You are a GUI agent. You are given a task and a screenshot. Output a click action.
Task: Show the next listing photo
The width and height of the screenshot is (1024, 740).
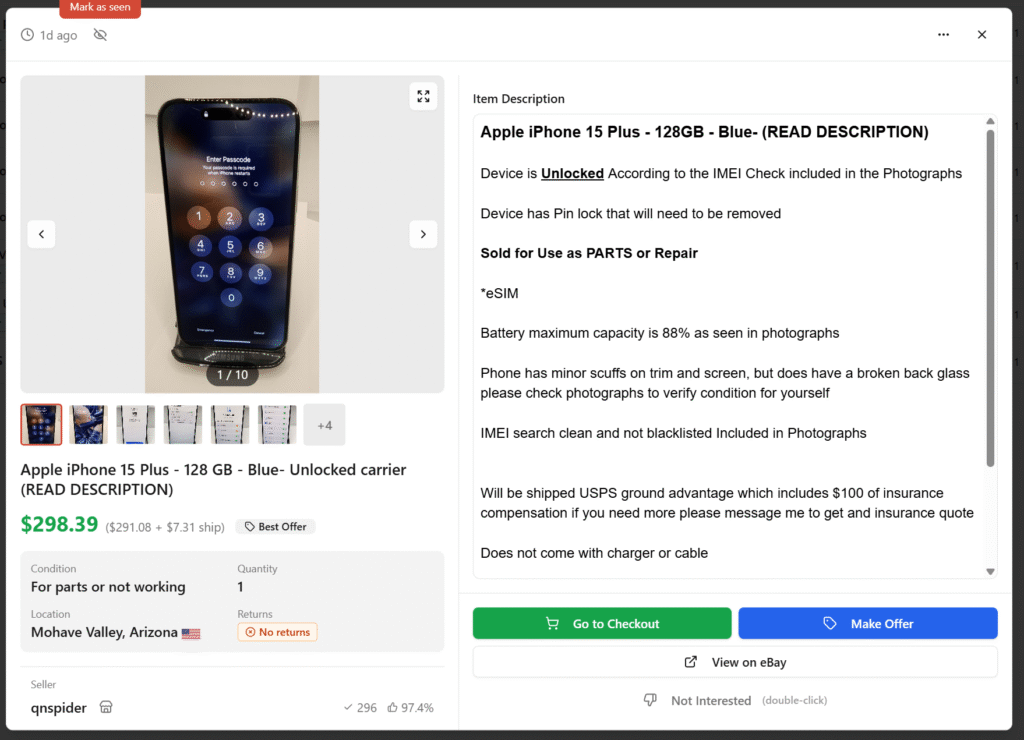coord(423,234)
